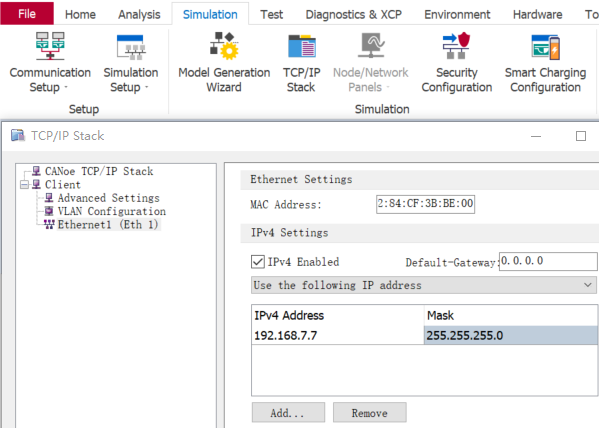Click the Default-Gateway input field
This screenshot has width=599, height=428.
pos(548,261)
